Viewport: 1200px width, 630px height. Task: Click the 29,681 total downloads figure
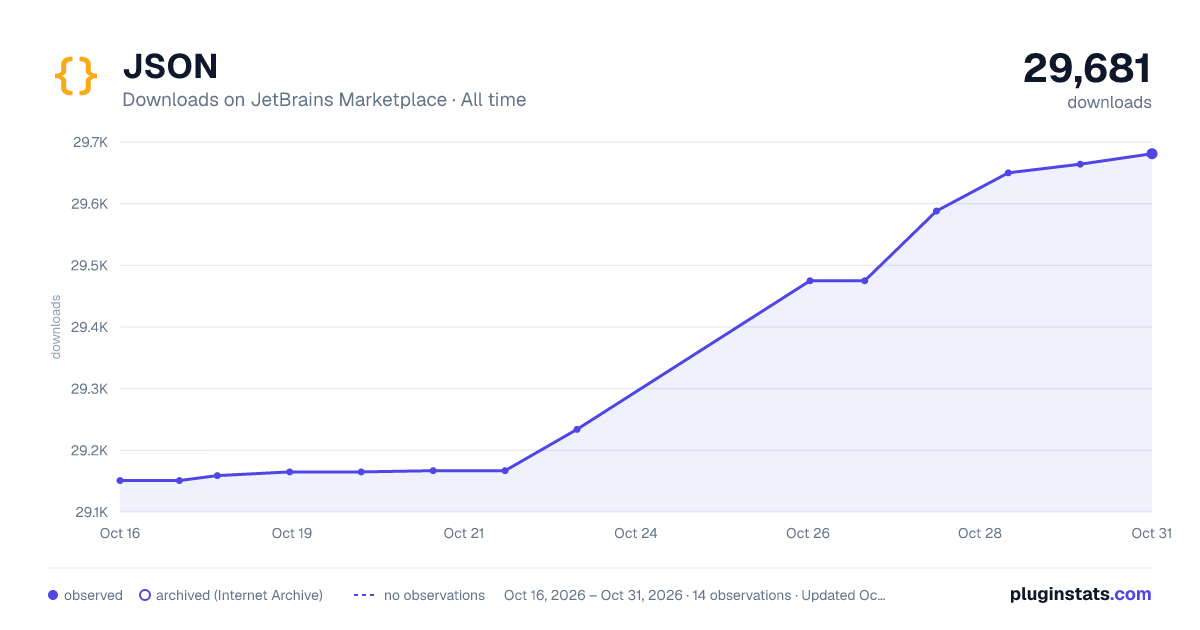[x=1087, y=68]
